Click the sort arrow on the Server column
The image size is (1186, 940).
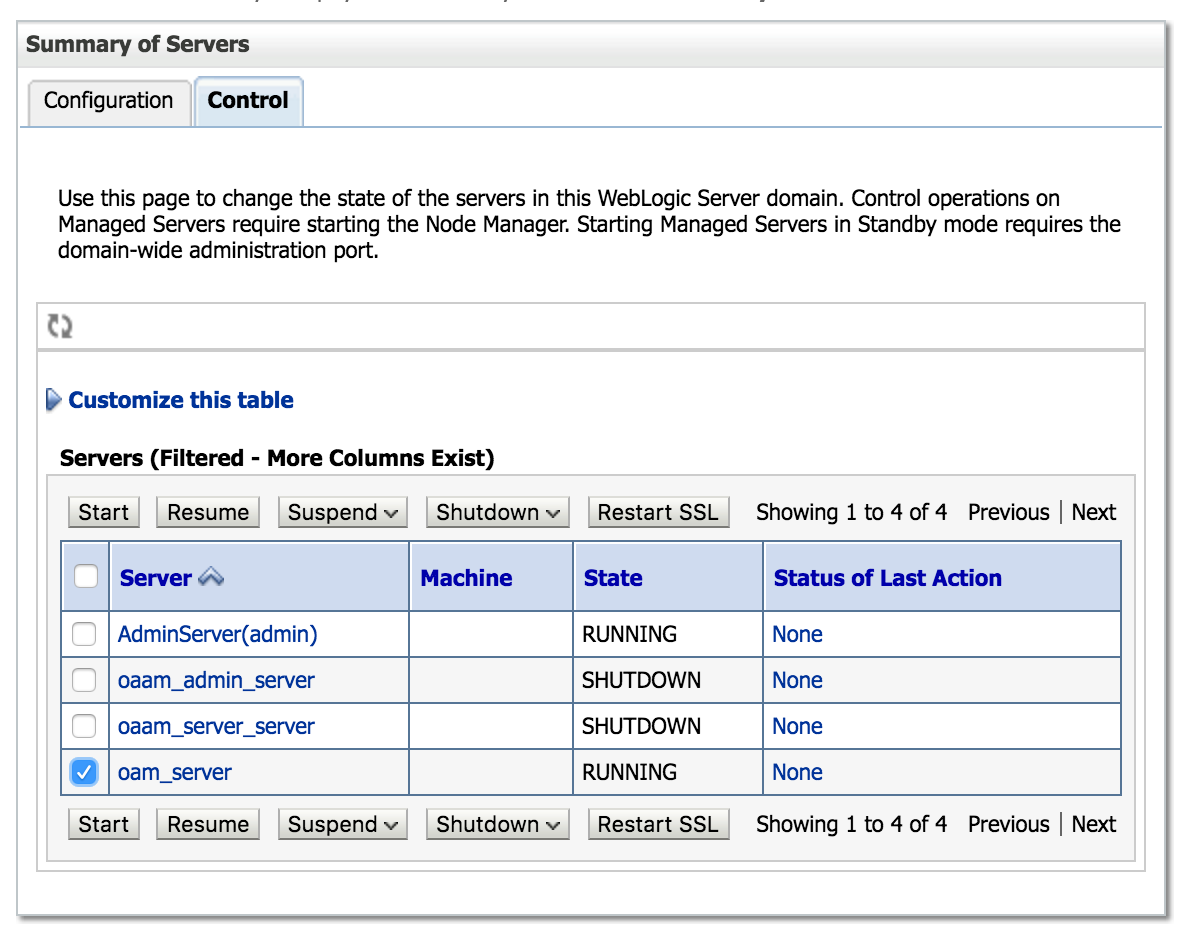210,577
